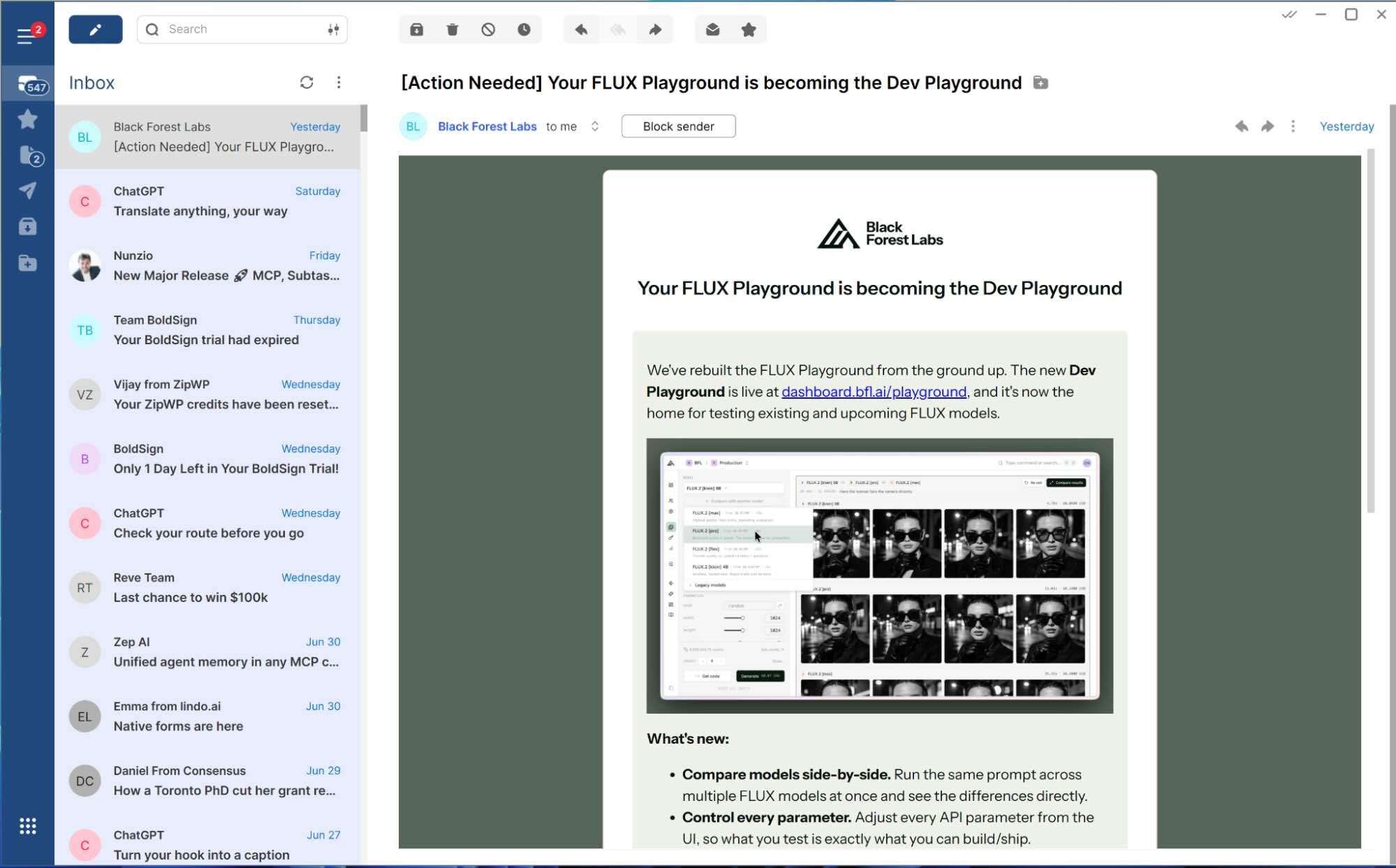1396x868 pixels.
Task: Open apps grid at sidebar bottom
Action: point(28,826)
